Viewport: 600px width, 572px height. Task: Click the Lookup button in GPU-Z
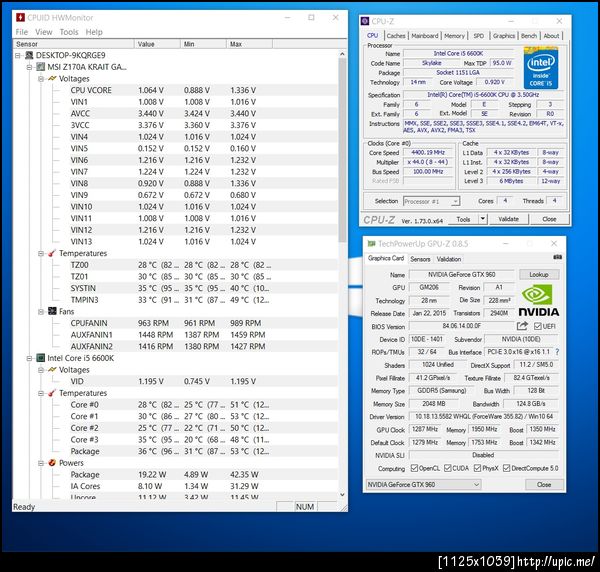(539, 275)
